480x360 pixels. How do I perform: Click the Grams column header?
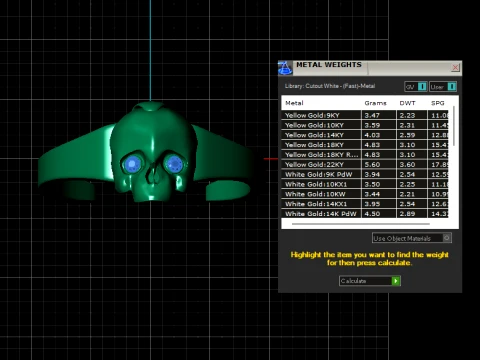tap(375, 103)
